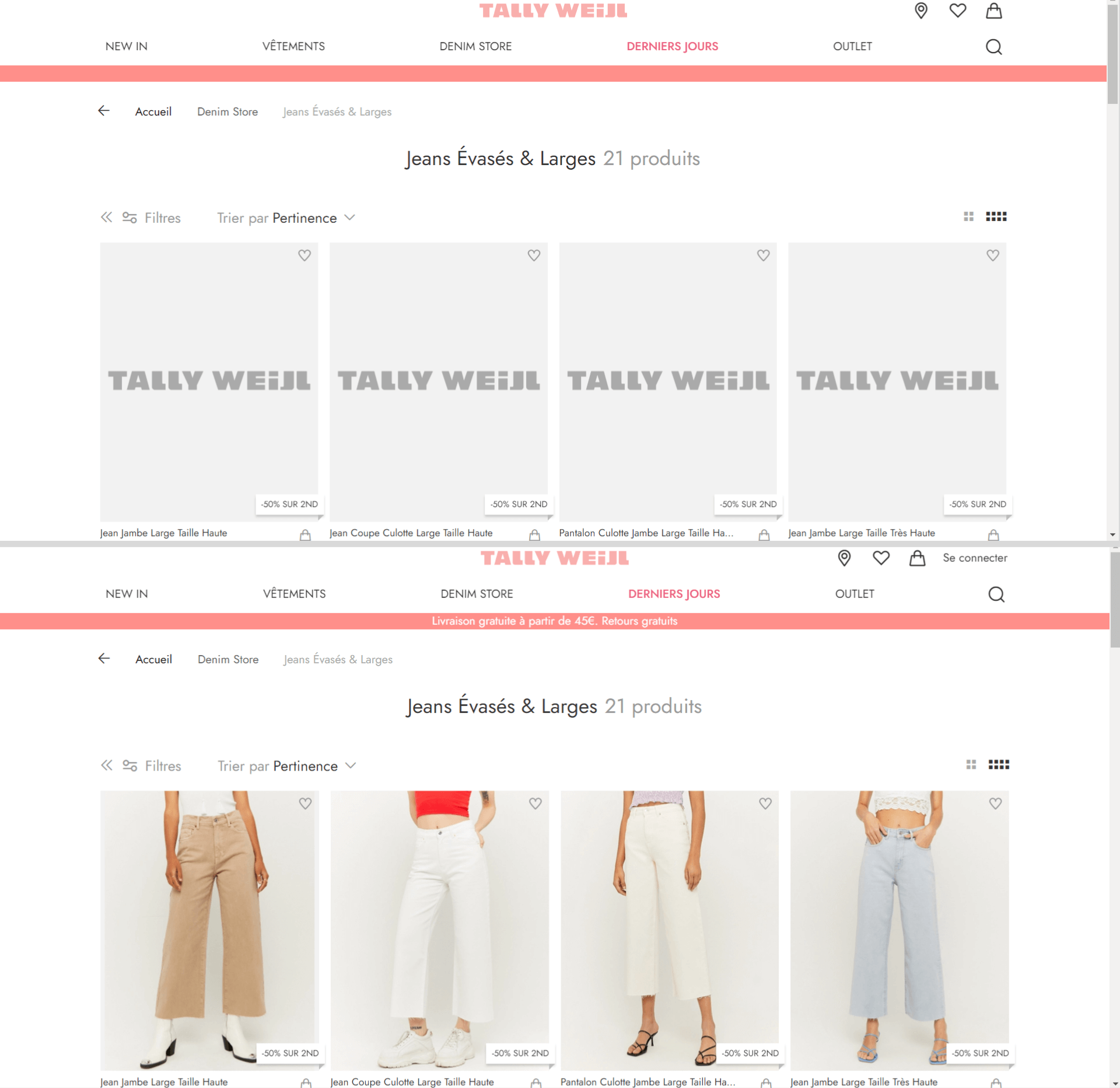Click the location pin icon in navbar
The width and height of the screenshot is (1120, 1088).
(x=920, y=12)
